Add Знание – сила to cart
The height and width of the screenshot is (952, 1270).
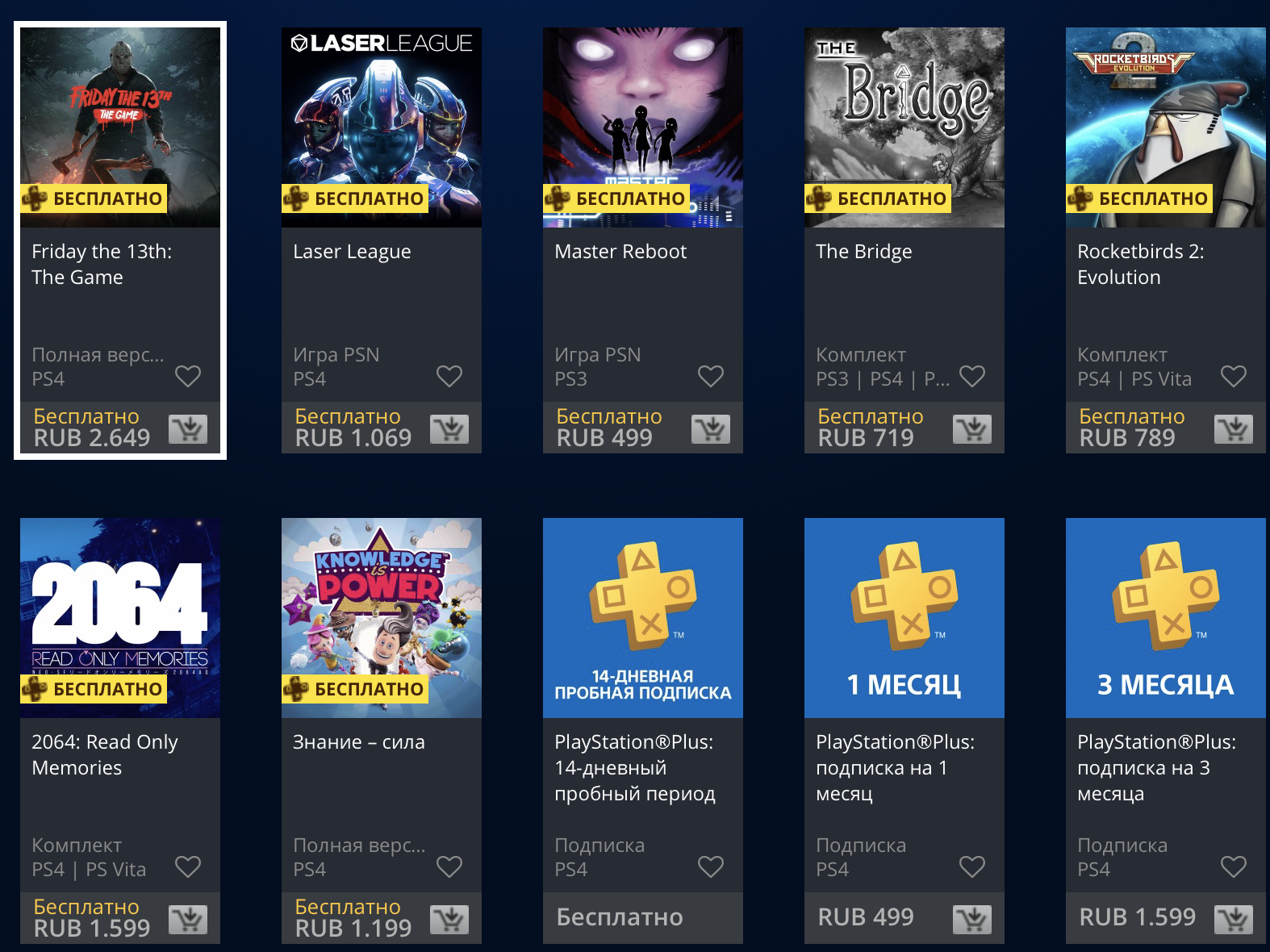[x=449, y=920]
